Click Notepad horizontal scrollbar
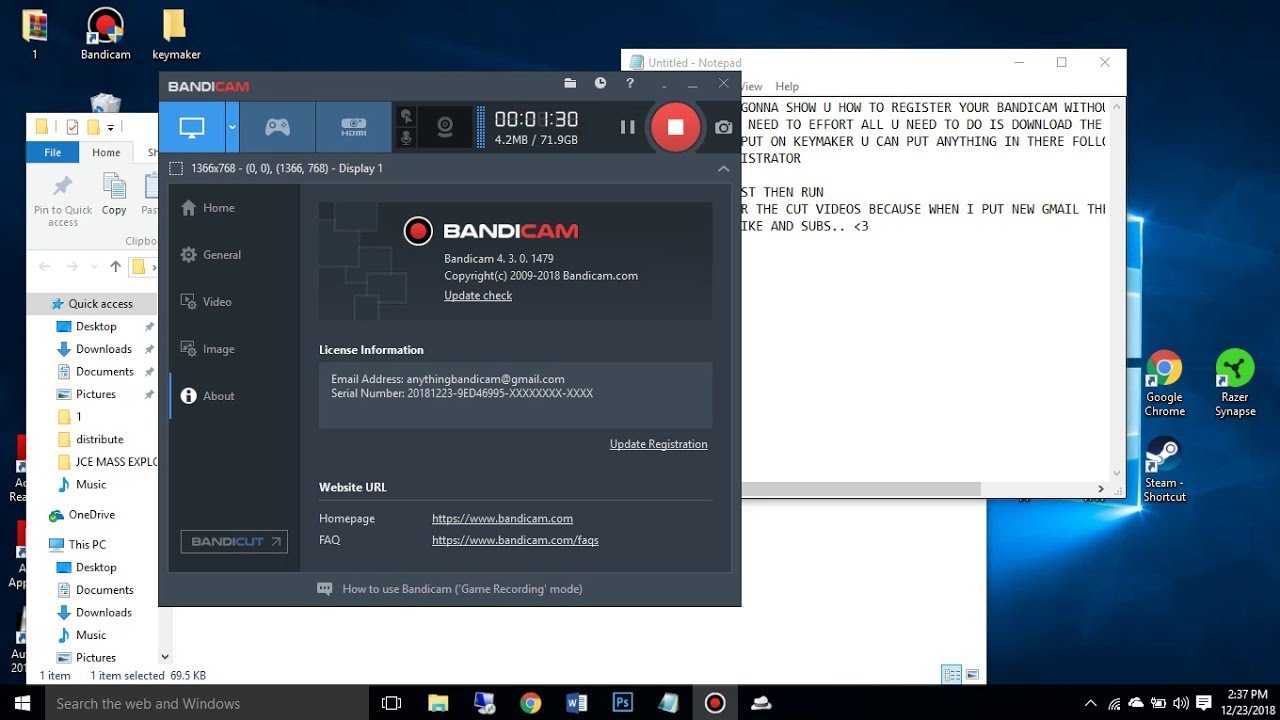Viewport: 1280px width, 720px height. (861, 490)
